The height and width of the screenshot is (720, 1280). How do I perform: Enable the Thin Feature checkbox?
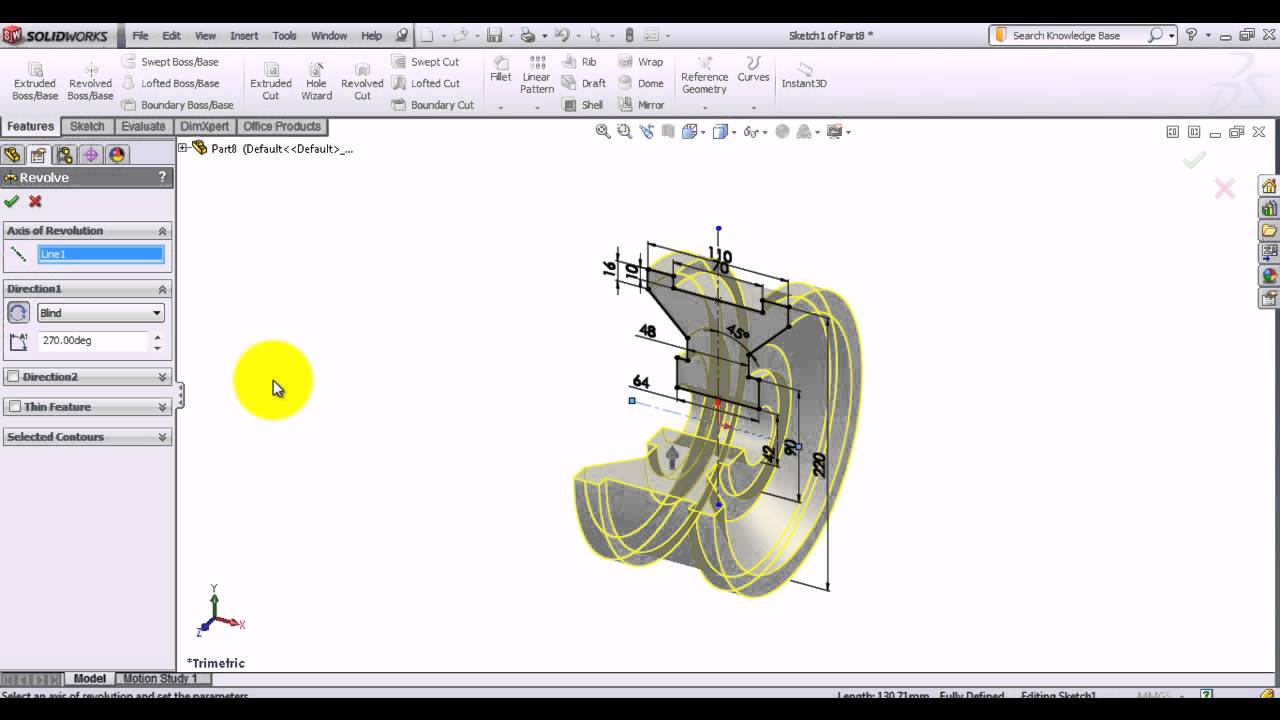(13, 407)
